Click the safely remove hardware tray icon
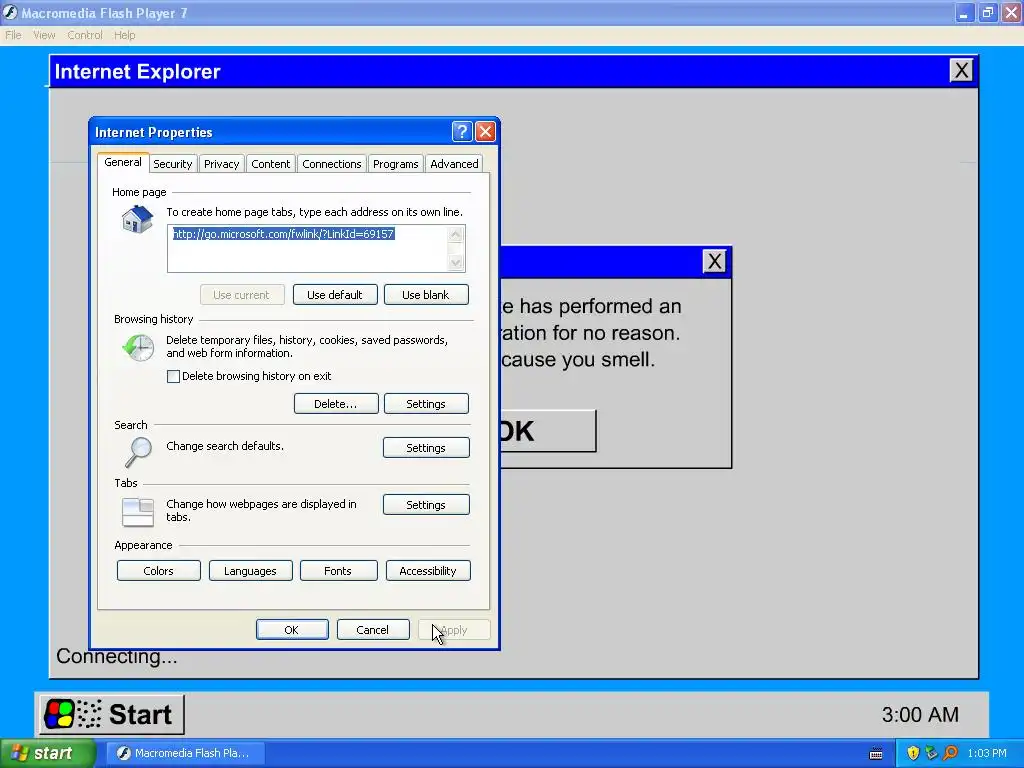The image size is (1024, 768). (x=931, y=753)
